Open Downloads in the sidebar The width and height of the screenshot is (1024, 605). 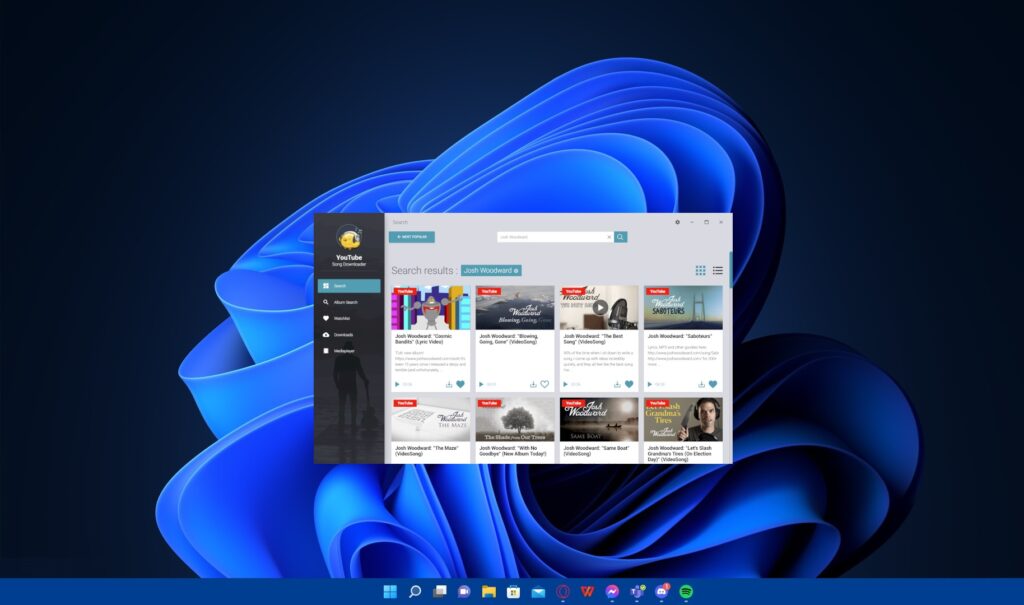coord(349,335)
